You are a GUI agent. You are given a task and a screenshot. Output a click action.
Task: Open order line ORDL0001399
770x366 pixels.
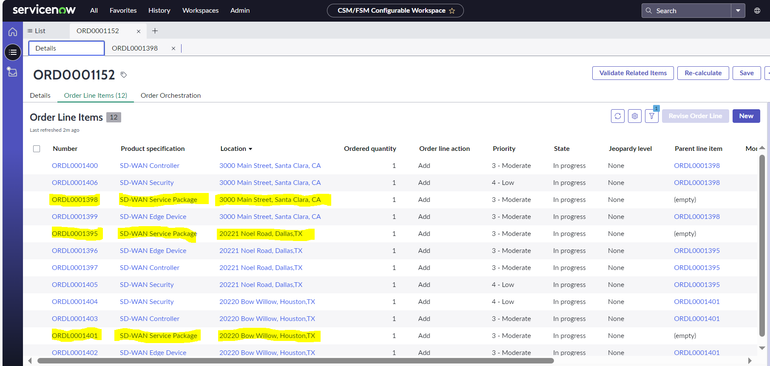(x=75, y=217)
